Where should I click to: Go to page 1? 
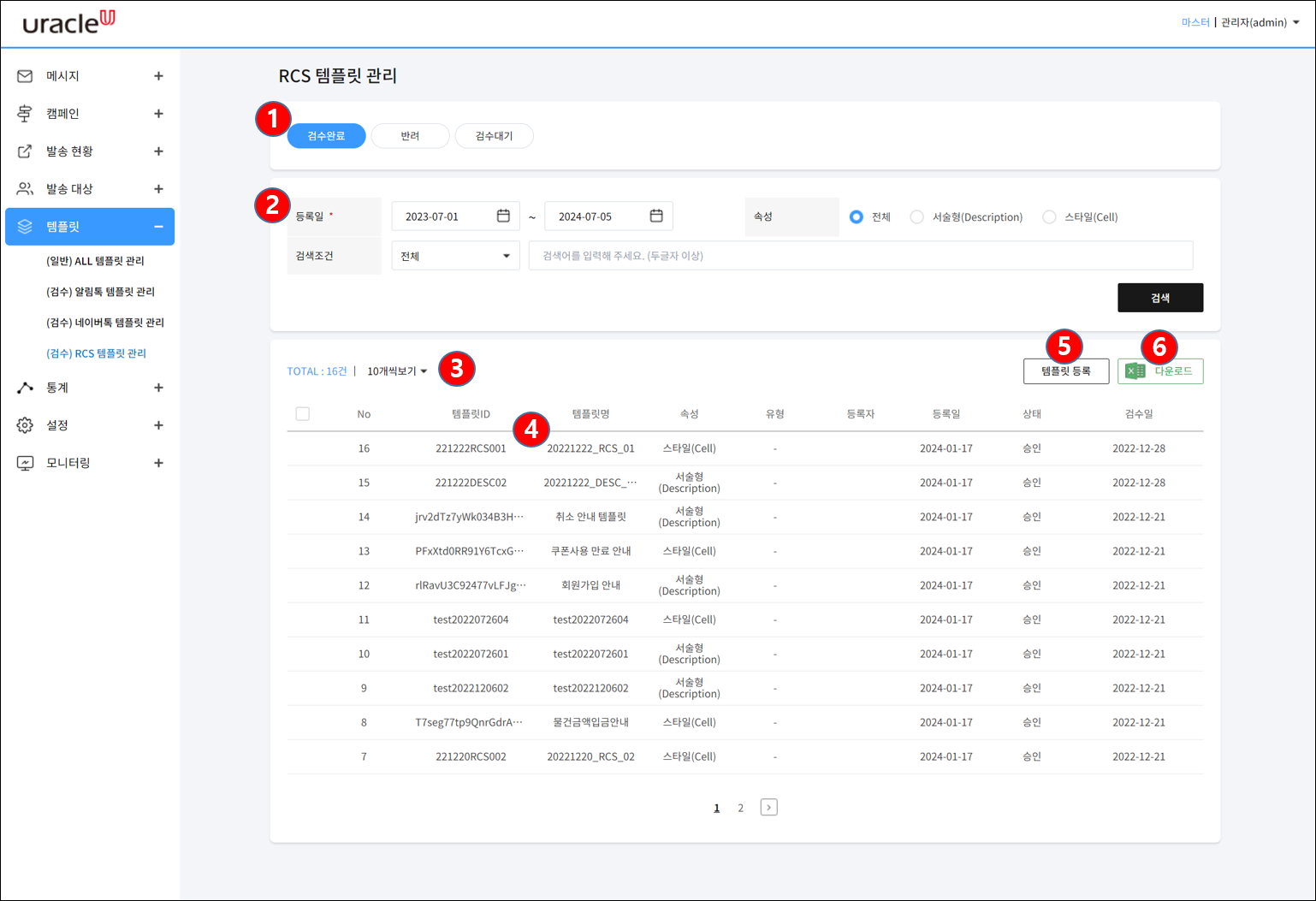pos(717,808)
